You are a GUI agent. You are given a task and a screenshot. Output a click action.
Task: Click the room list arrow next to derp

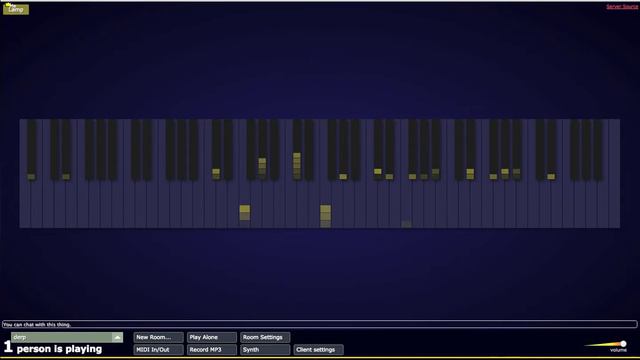(117, 337)
